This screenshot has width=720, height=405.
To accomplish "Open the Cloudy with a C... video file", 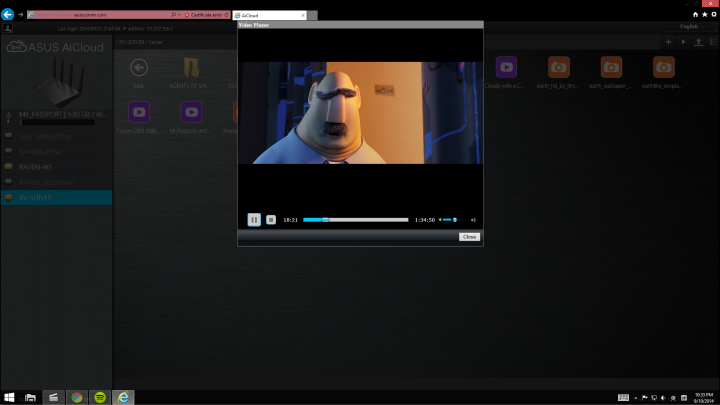I will click(x=506, y=67).
